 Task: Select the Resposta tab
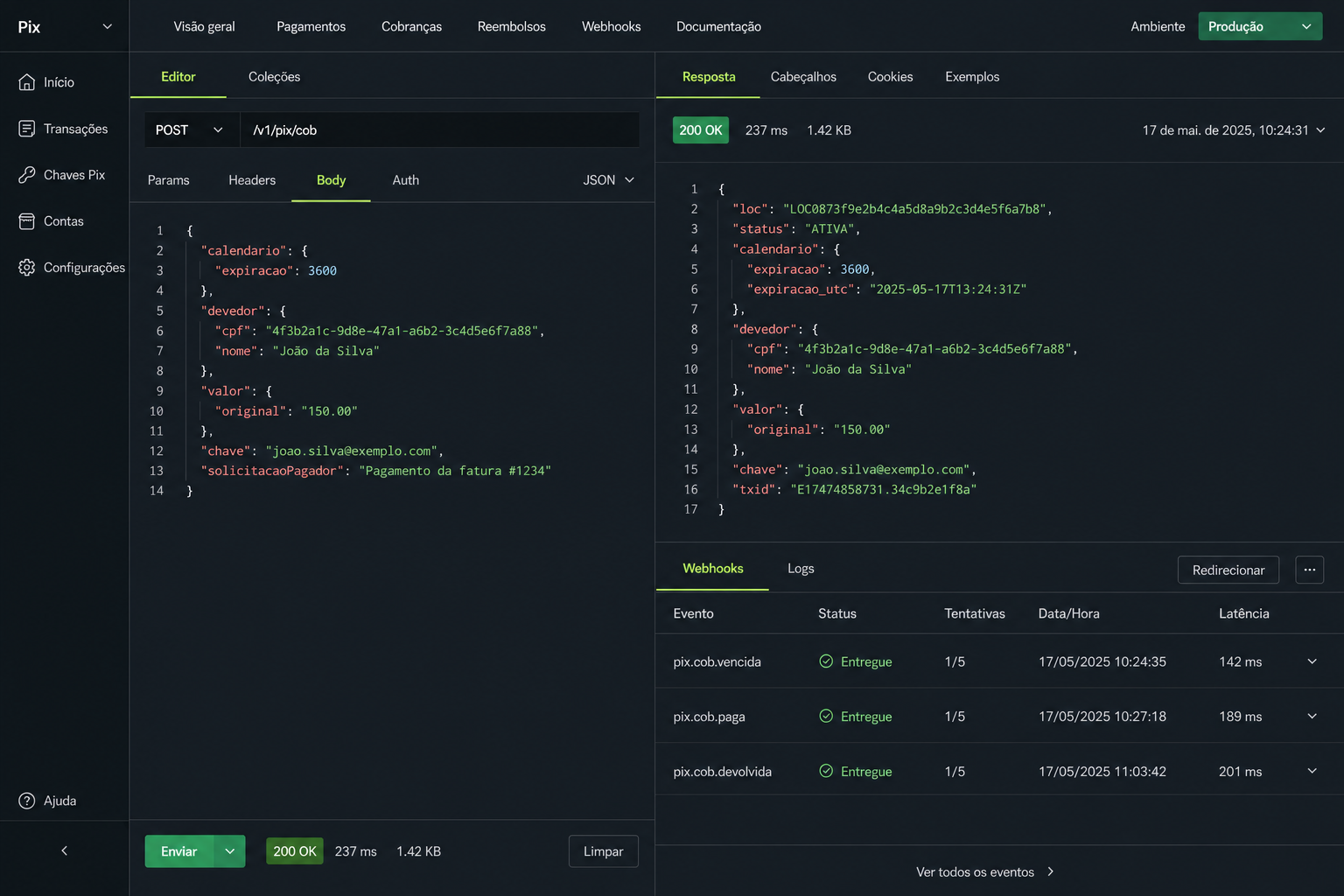tap(709, 77)
